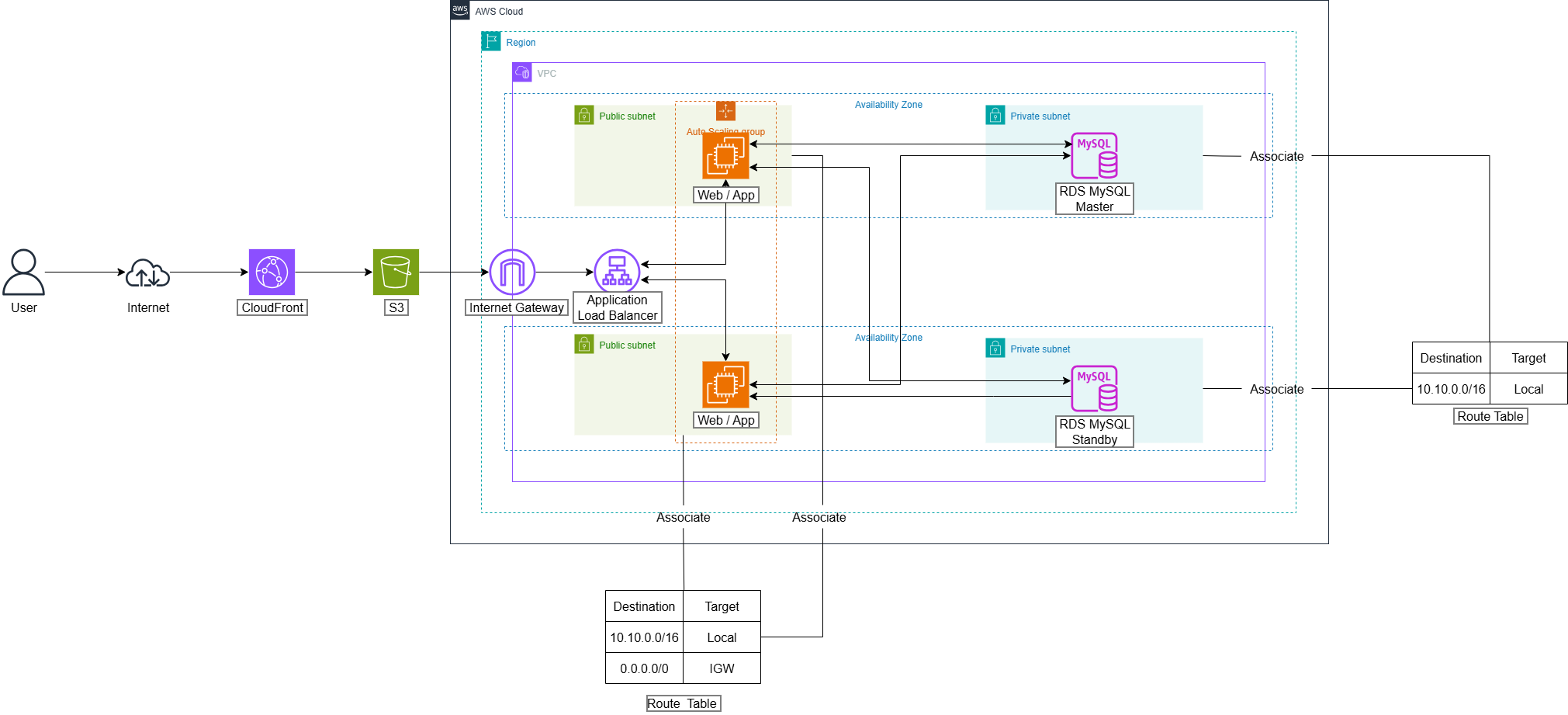Image resolution: width=1568 pixels, height=715 pixels.
Task: Click the Auto Scaling group icon
Action: pos(725,111)
